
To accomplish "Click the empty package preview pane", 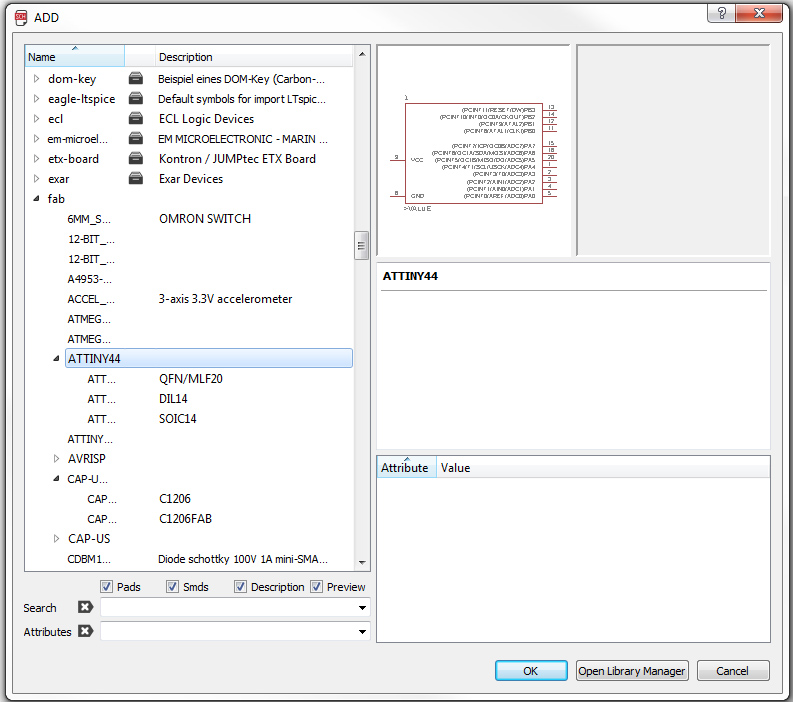I will coord(673,151).
